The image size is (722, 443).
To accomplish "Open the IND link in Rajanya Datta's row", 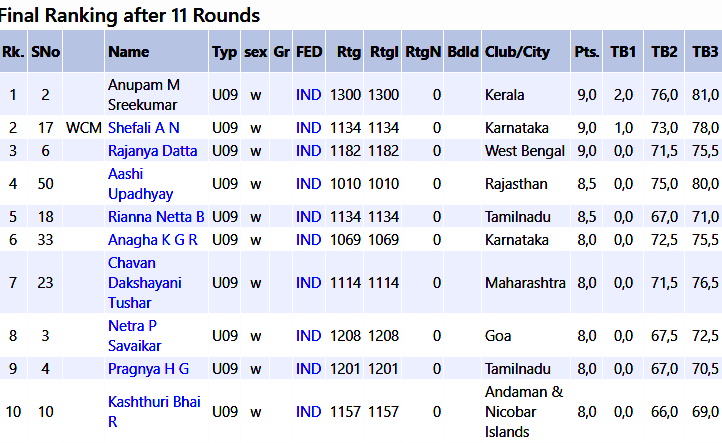I will [x=309, y=151].
